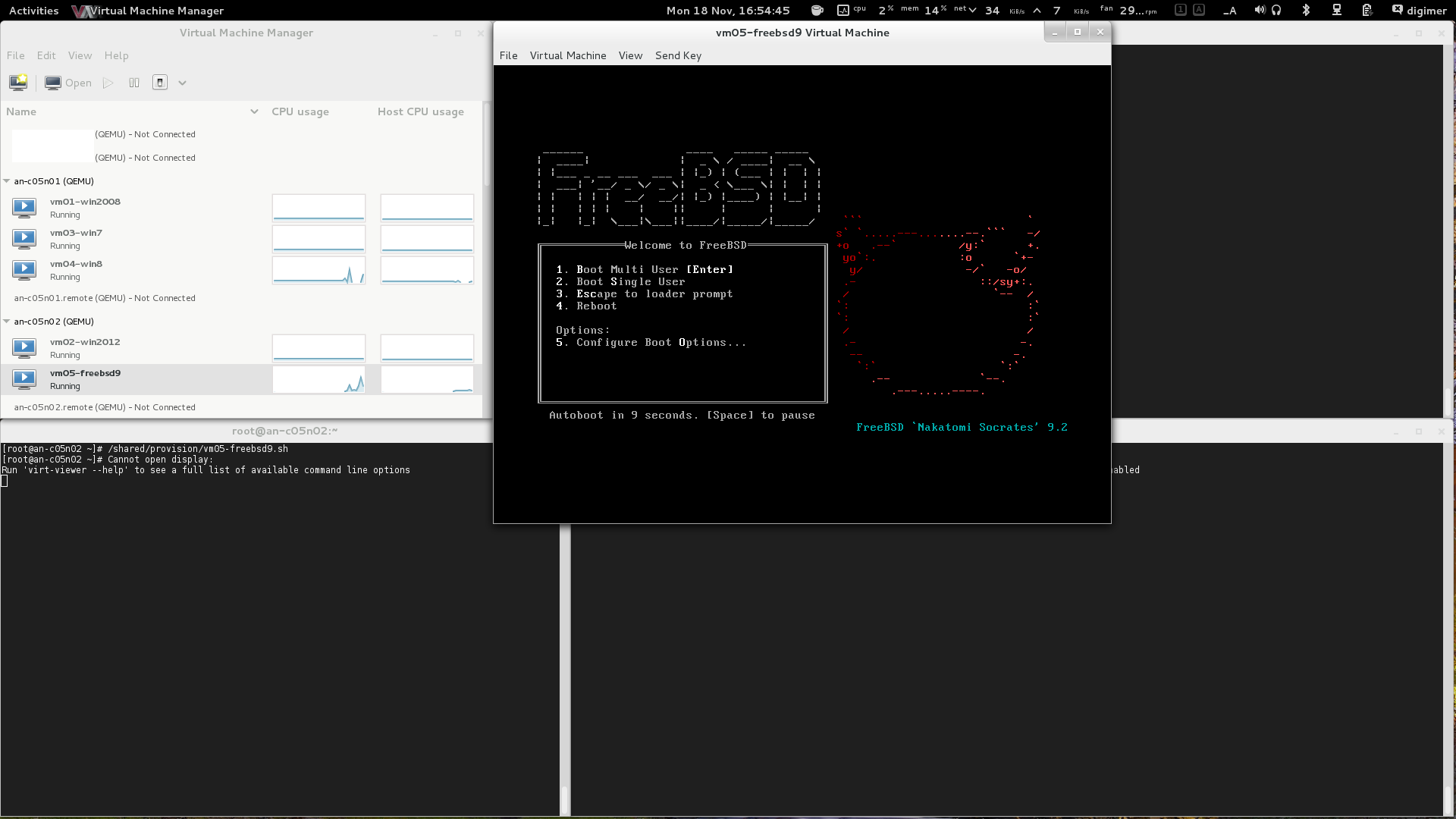Screen dimensions: 1456x819
Task: Open the Virtual Machine Manager app menu in top bar
Action: [148, 11]
